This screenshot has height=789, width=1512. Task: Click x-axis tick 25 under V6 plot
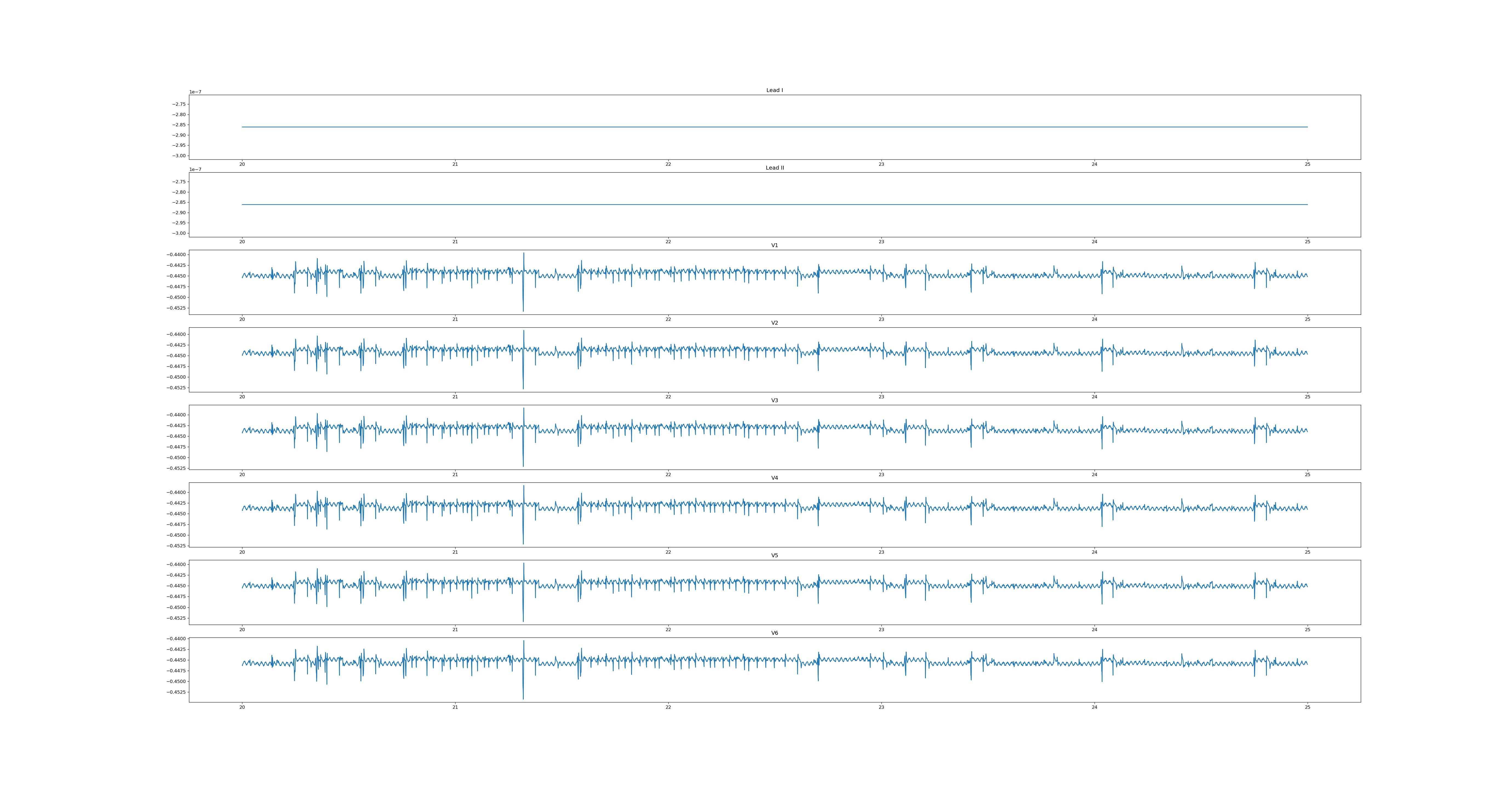tap(1307, 707)
